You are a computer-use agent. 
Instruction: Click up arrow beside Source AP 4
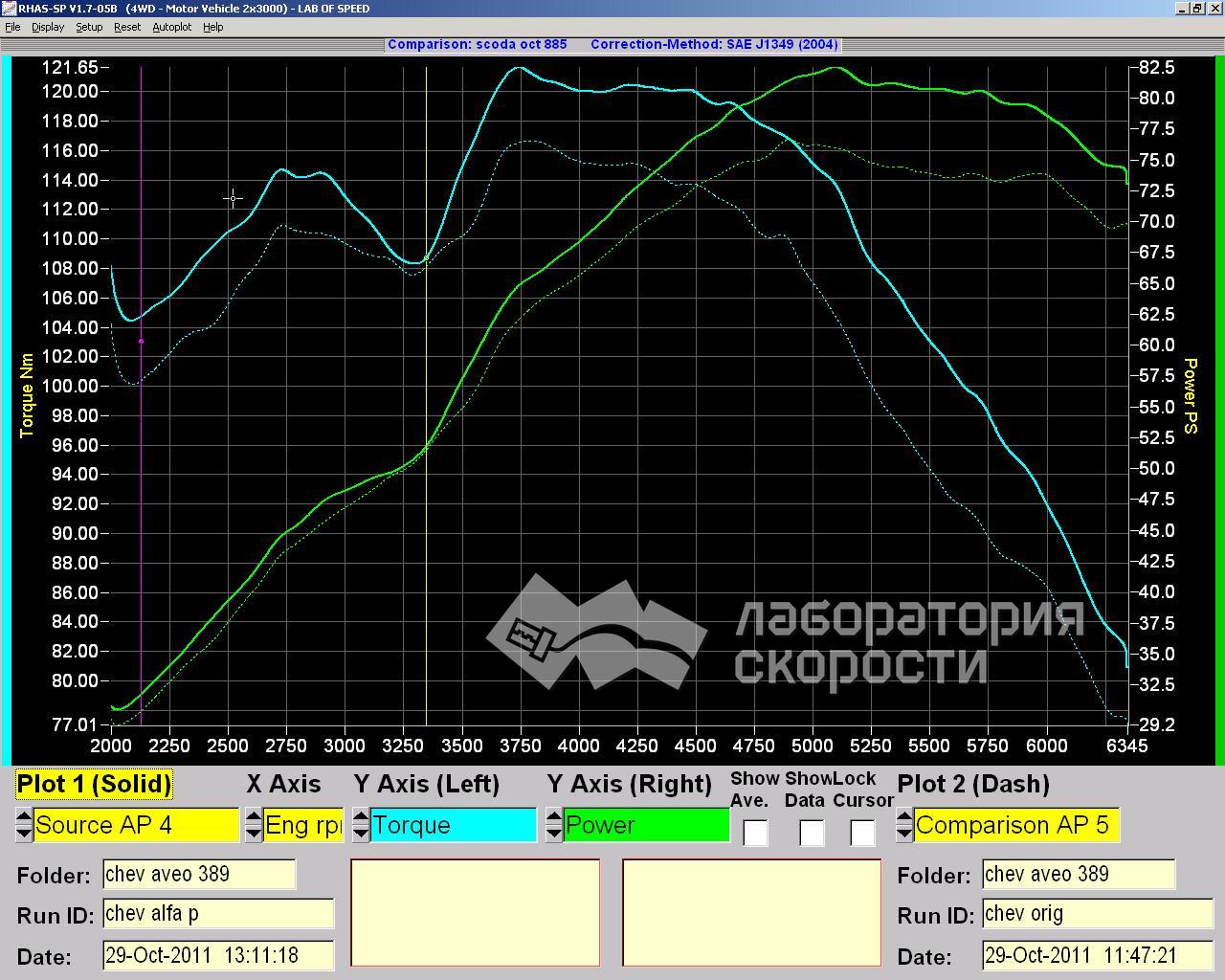coord(24,816)
